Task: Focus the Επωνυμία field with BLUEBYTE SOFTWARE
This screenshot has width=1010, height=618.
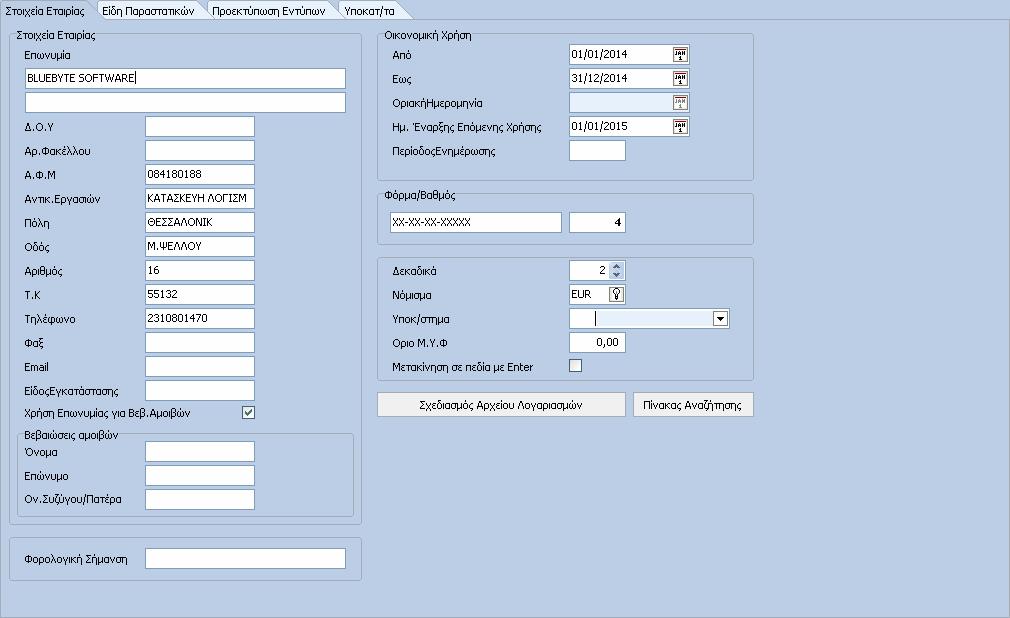Action: pos(186,79)
